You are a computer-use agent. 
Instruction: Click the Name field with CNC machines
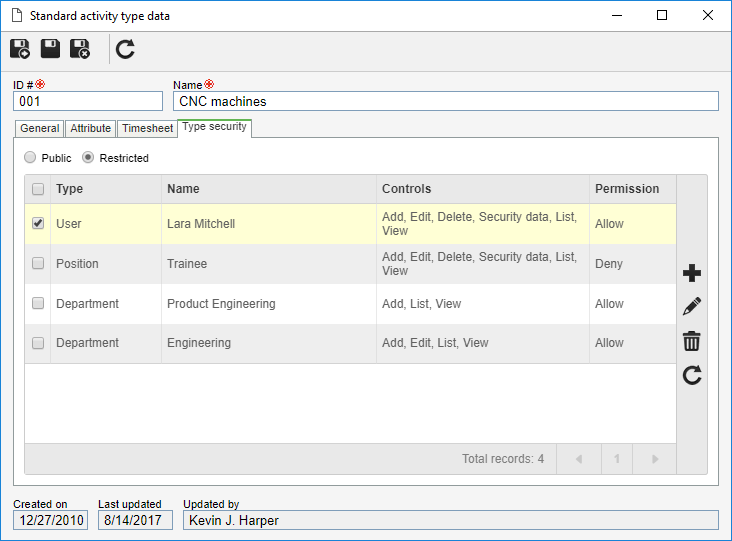[x=445, y=101]
